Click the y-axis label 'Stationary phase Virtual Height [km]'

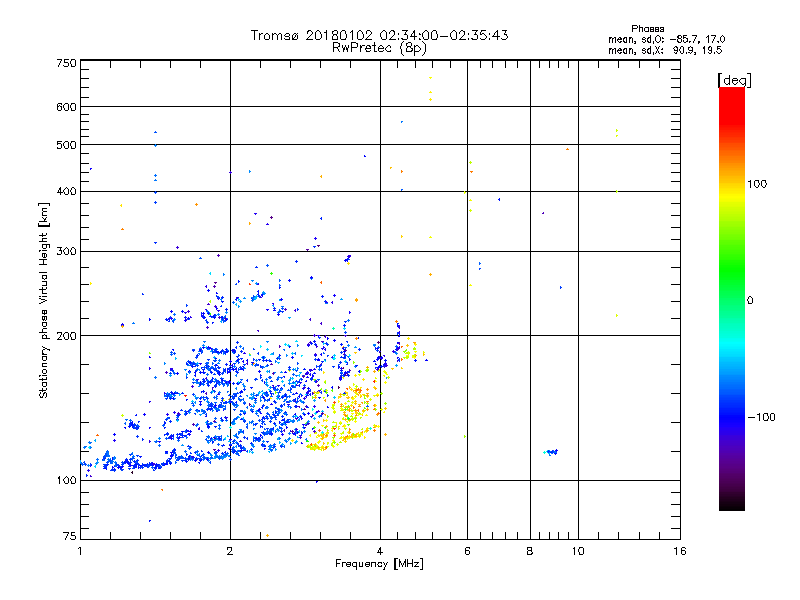(44, 300)
